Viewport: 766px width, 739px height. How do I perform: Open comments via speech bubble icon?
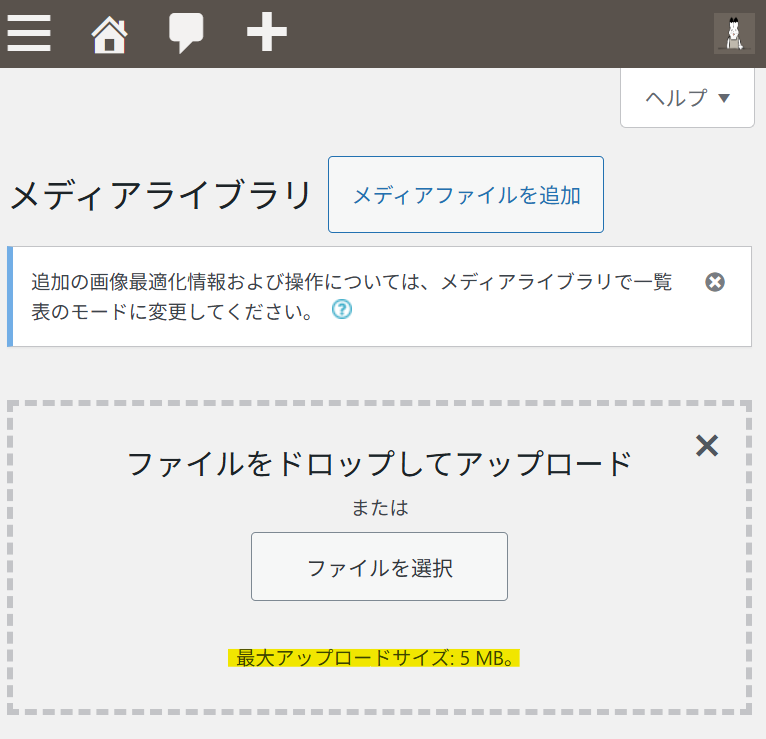[186, 34]
